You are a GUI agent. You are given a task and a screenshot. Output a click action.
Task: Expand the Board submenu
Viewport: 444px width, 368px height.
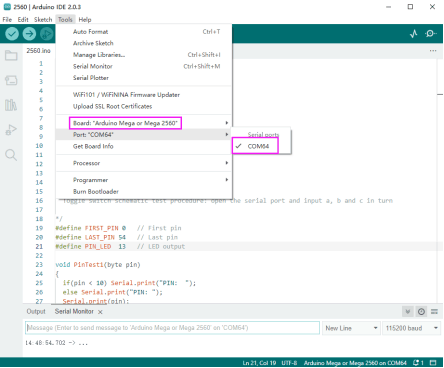(x=144, y=123)
